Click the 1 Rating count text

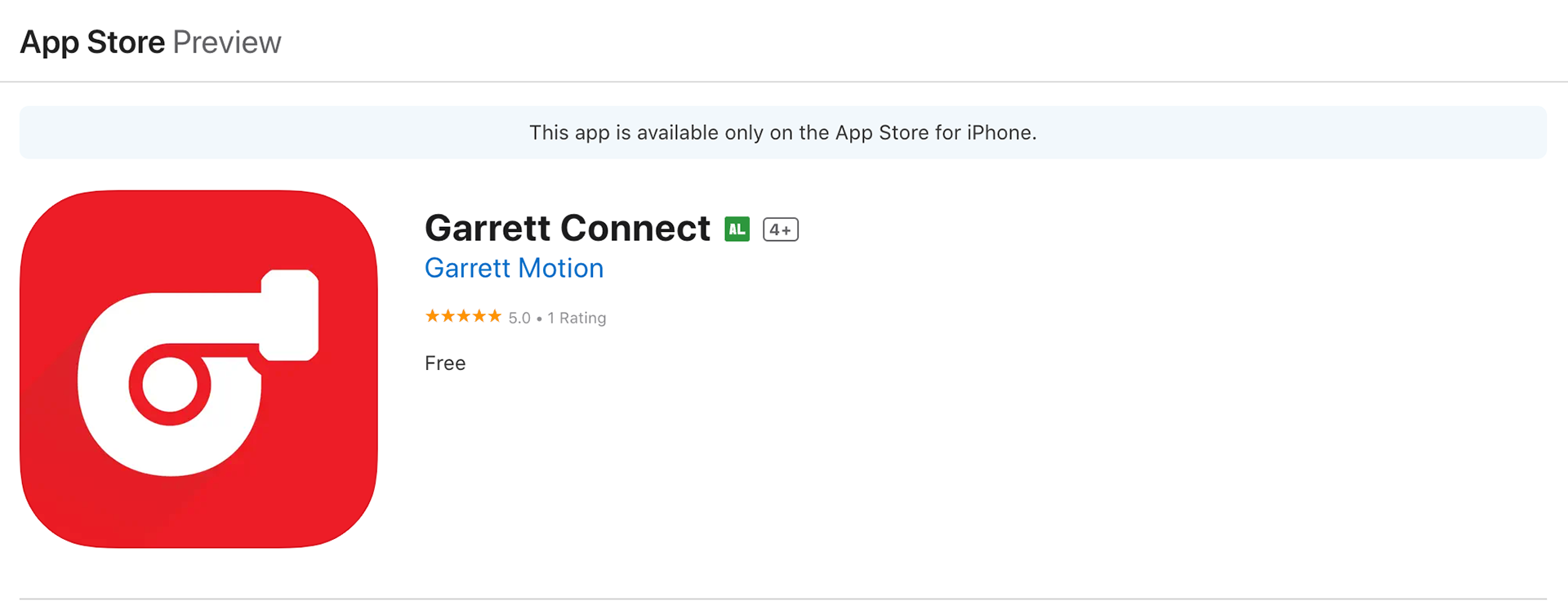[577, 318]
